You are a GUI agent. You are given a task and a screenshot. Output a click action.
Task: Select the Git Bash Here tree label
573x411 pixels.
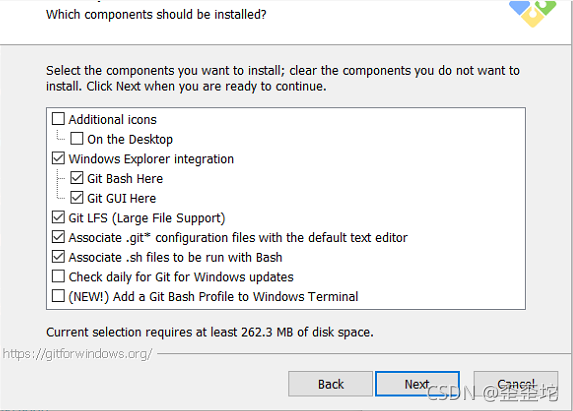coord(125,179)
